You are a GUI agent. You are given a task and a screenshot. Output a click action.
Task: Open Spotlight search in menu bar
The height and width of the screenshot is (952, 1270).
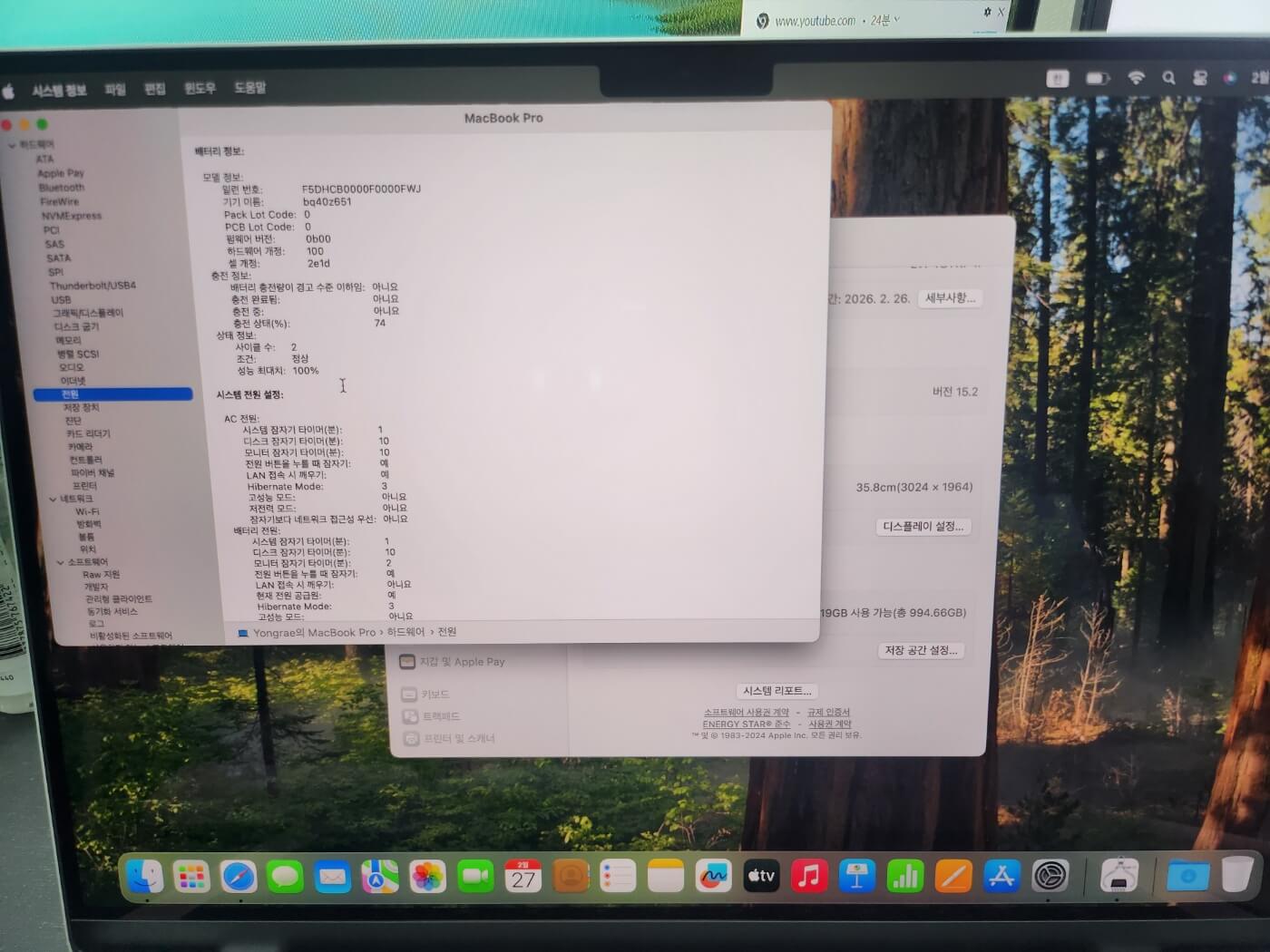(1168, 79)
